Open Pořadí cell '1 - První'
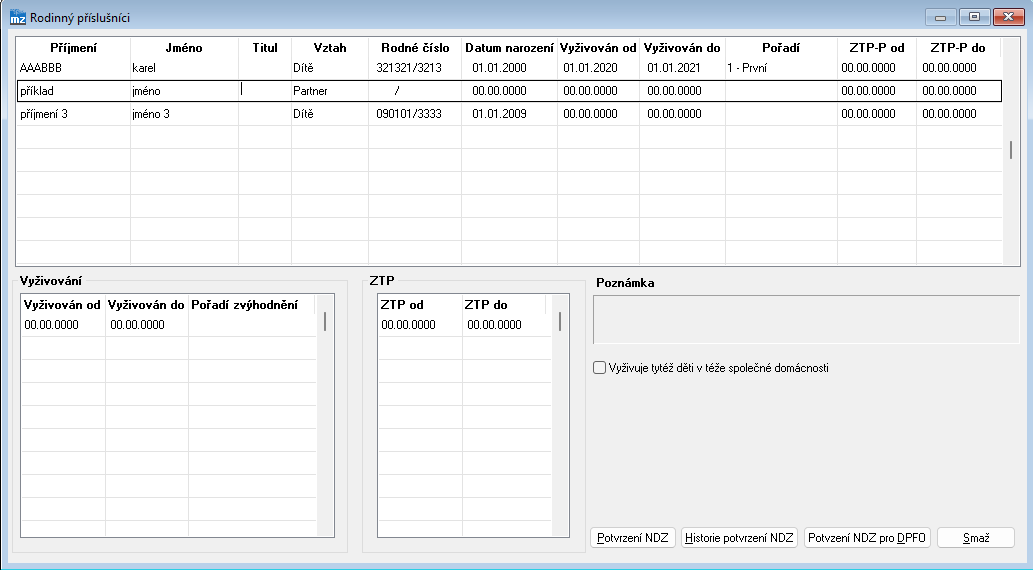This screenshot has width=1033, height=570. (x=781, y=68)
